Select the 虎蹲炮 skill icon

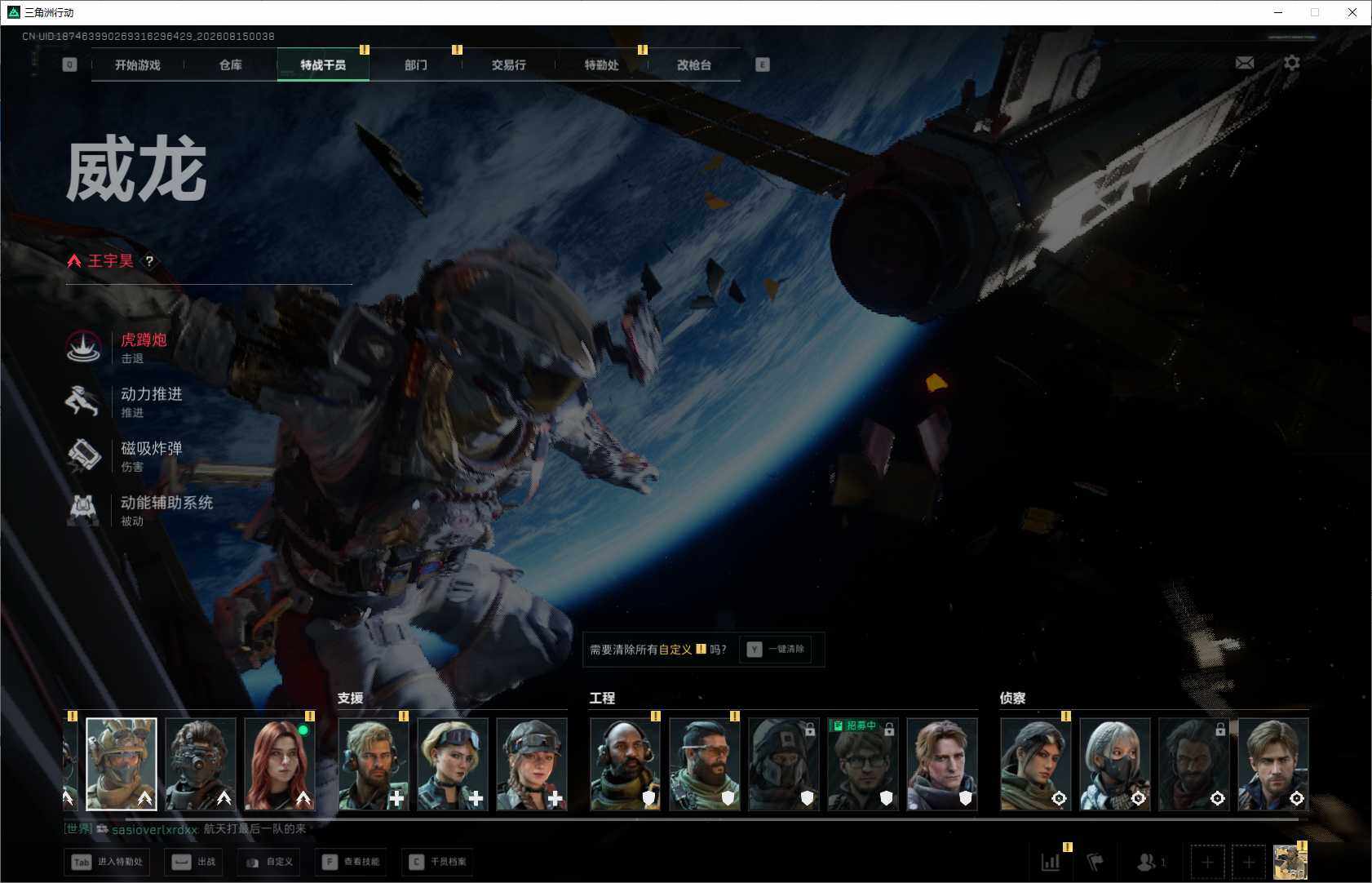[x=83, y=347]
